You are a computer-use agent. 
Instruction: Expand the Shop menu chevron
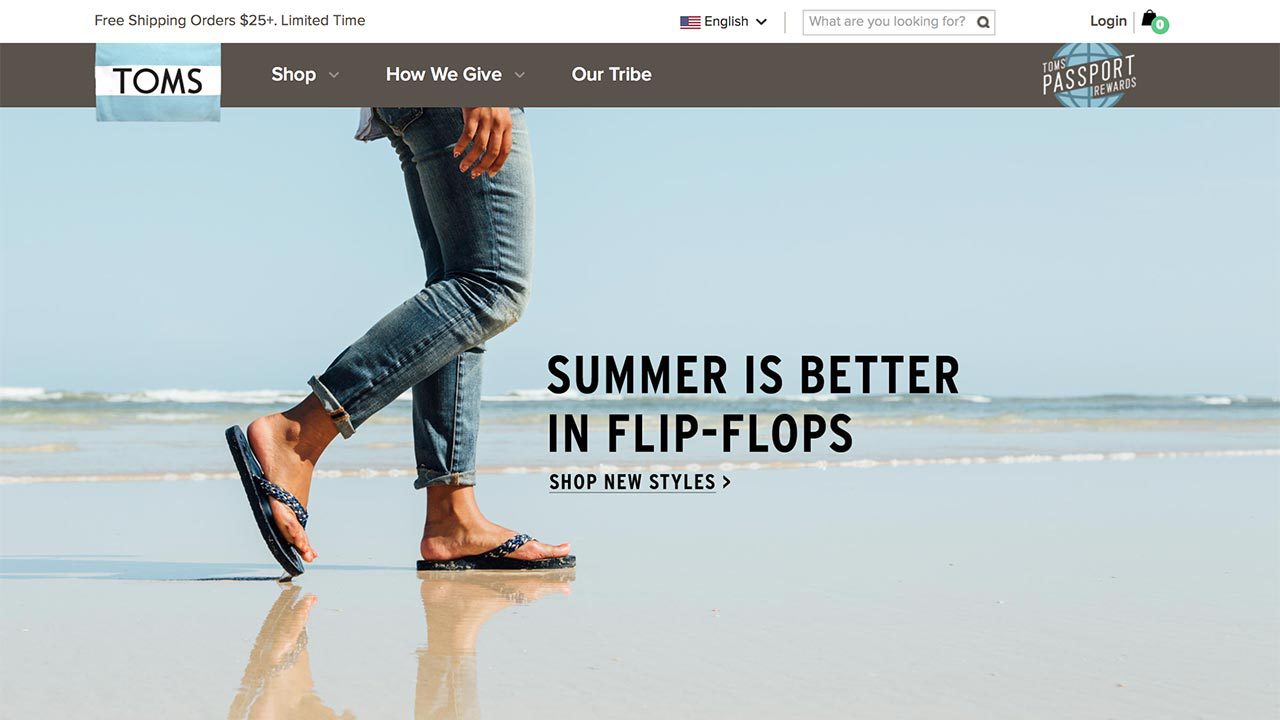[334, 75]
